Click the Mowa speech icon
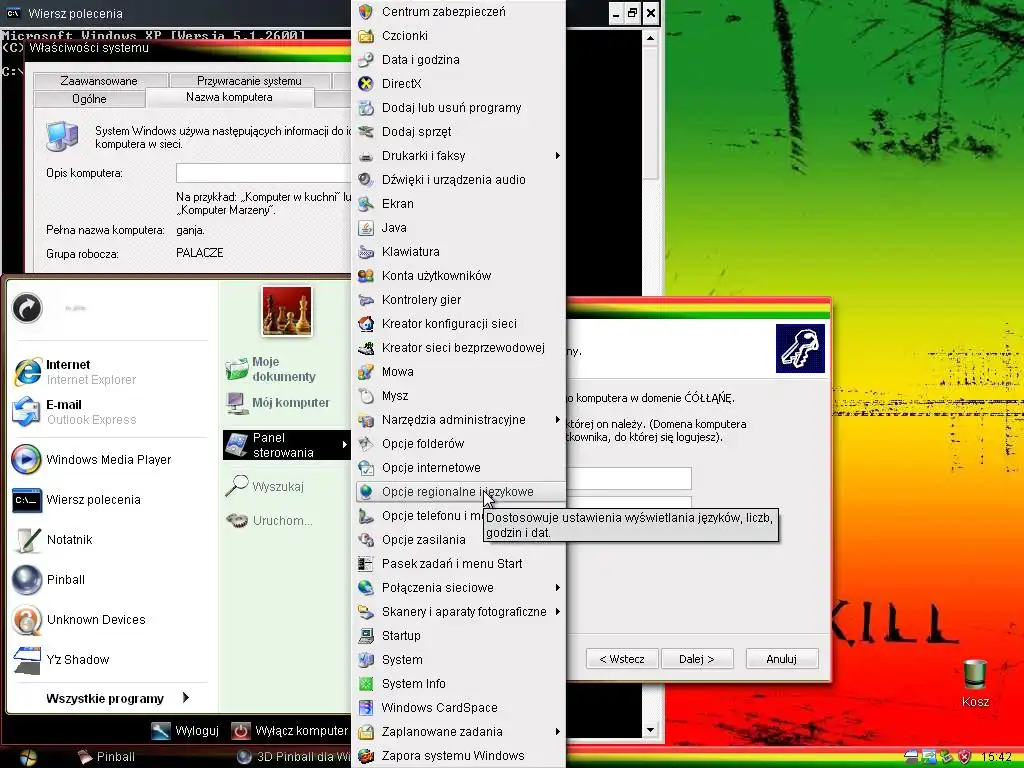 (x=366, y=372)
